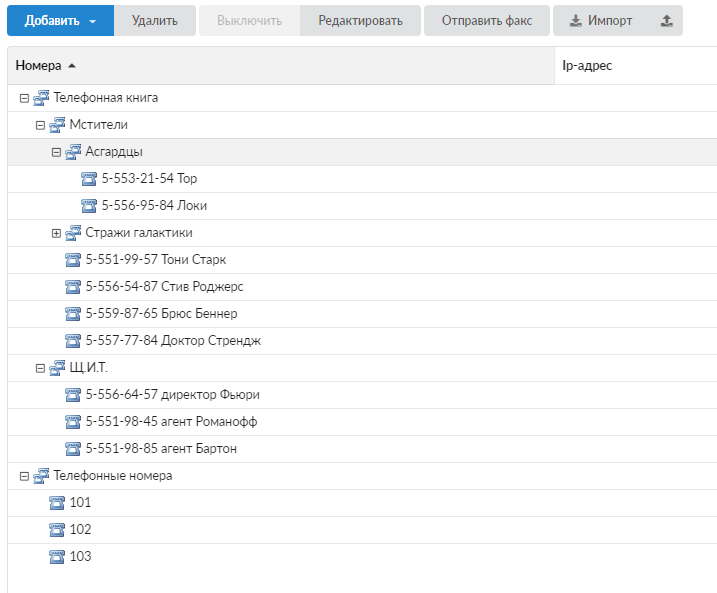Click phone icon for 5-553-21-54 Тор
The image size is (717, 593).
(x=89, y=179)
